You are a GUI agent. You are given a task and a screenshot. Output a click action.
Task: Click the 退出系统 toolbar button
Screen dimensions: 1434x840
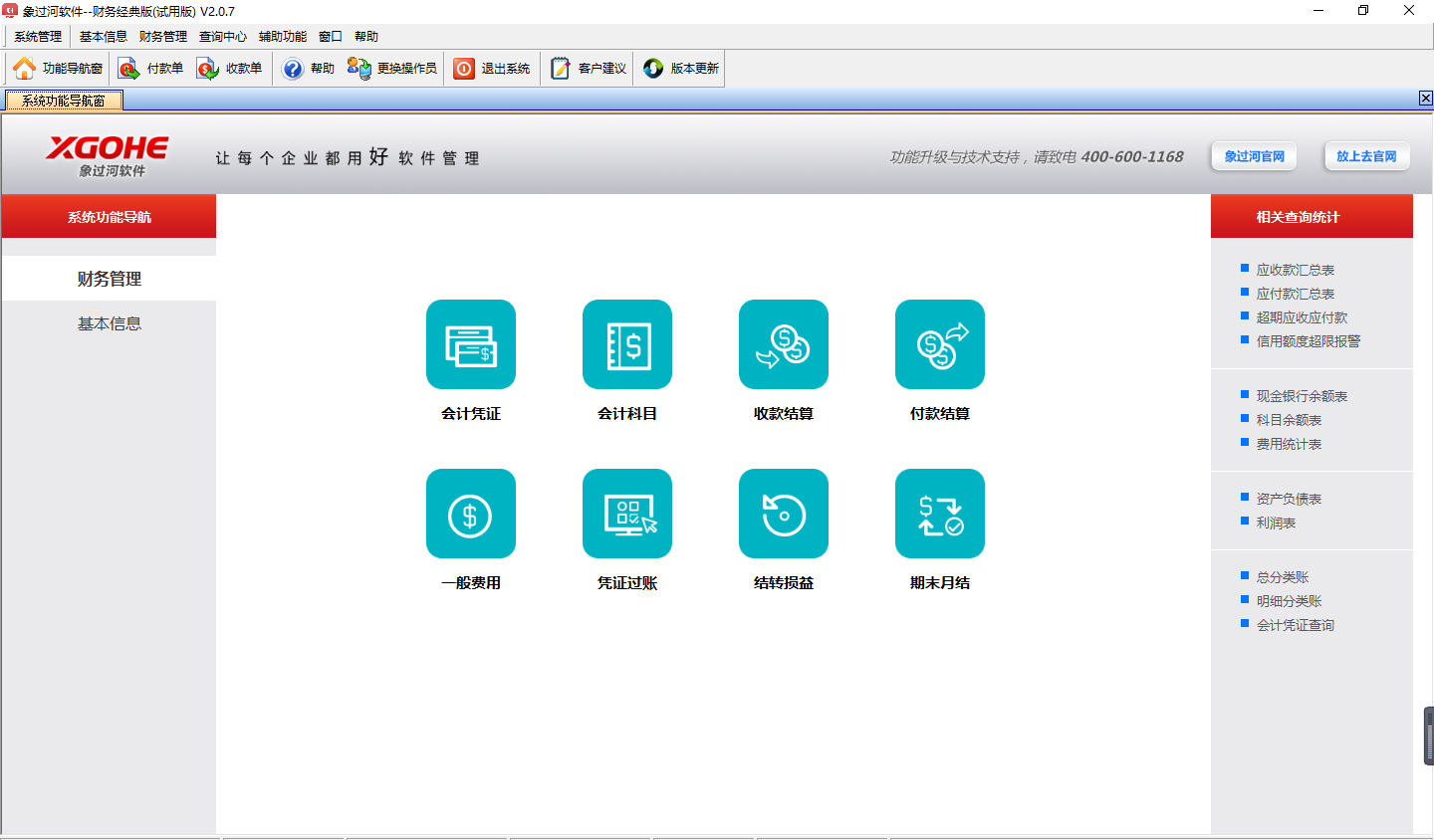(492, 69)
